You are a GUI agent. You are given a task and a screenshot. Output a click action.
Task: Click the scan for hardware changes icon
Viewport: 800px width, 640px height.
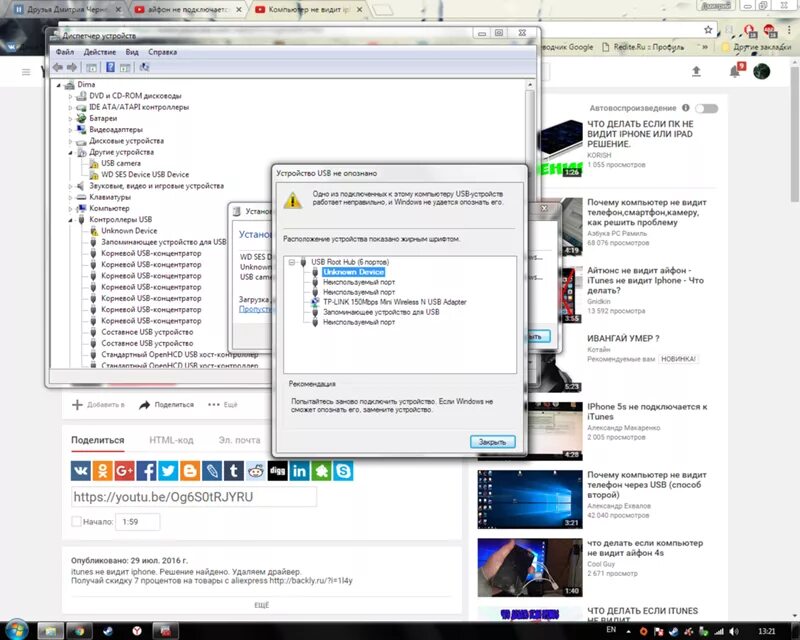(144, 67)
